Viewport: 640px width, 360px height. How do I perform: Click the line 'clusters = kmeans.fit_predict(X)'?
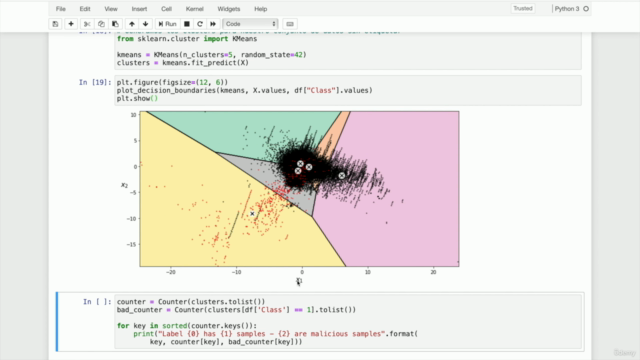(x=182, y=63)
